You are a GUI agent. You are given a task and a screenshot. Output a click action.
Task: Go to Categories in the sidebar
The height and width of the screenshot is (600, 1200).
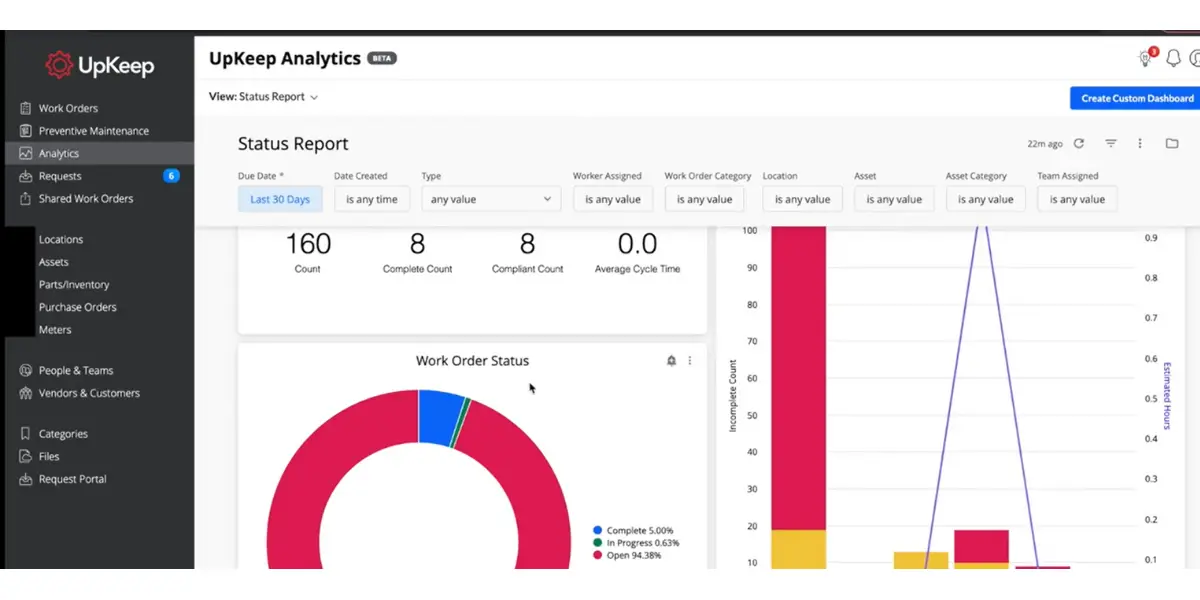pos(63,434)
